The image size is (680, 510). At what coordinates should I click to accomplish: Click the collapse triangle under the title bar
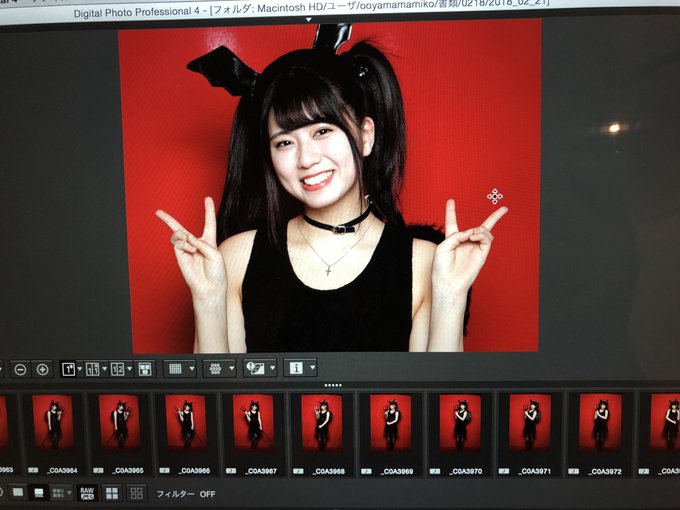coord(308,20)
